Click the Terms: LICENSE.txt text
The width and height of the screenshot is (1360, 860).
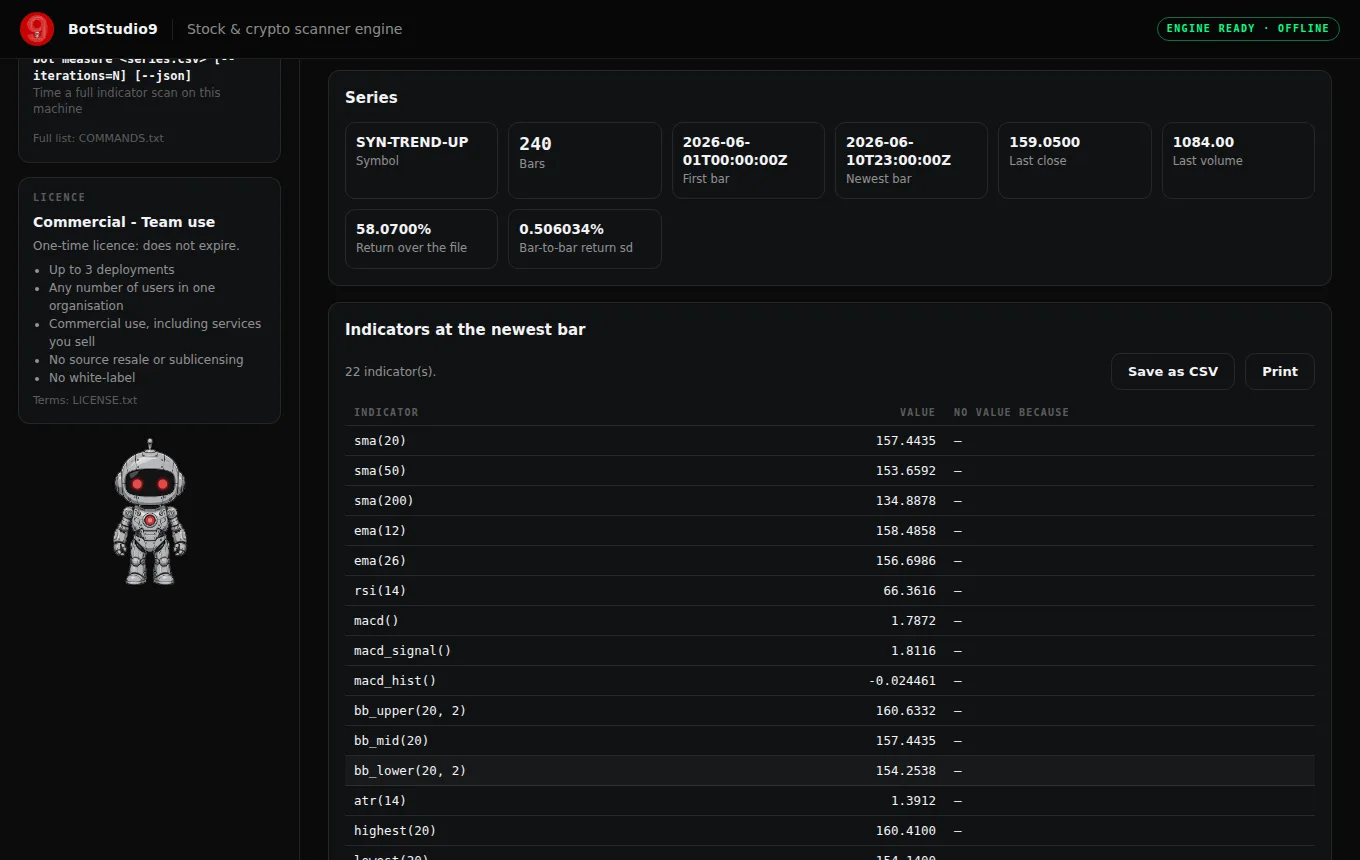pyautogui.click(x=85, y=400)
